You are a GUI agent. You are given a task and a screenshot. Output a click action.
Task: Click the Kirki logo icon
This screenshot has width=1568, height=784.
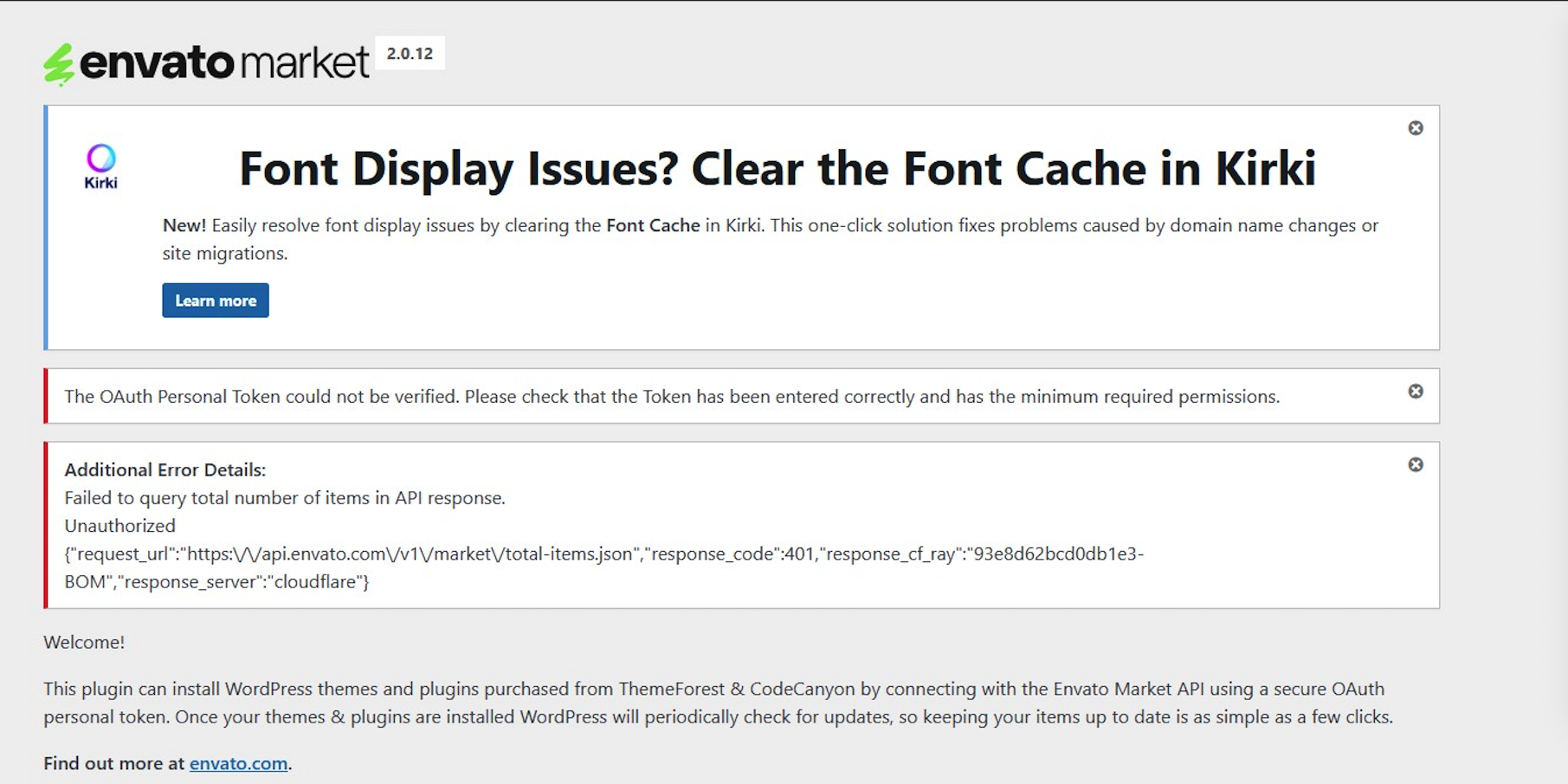point(100,166)
